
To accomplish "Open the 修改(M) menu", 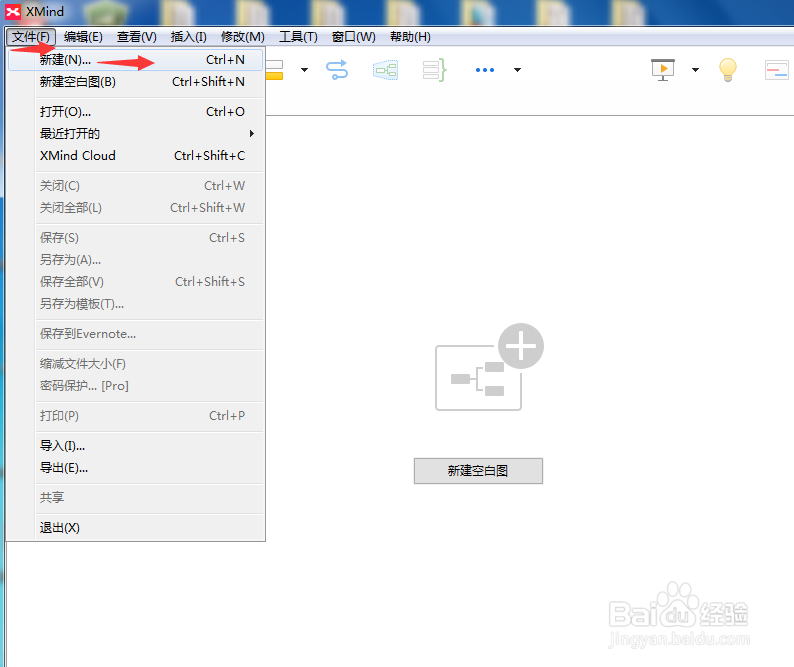I will (243, 37).
